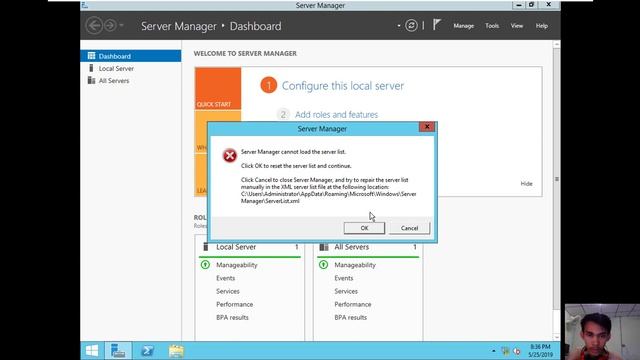The image size is (640, 360).
Task: Select Dashboard in the sidebar
Action: click(131, 56)
